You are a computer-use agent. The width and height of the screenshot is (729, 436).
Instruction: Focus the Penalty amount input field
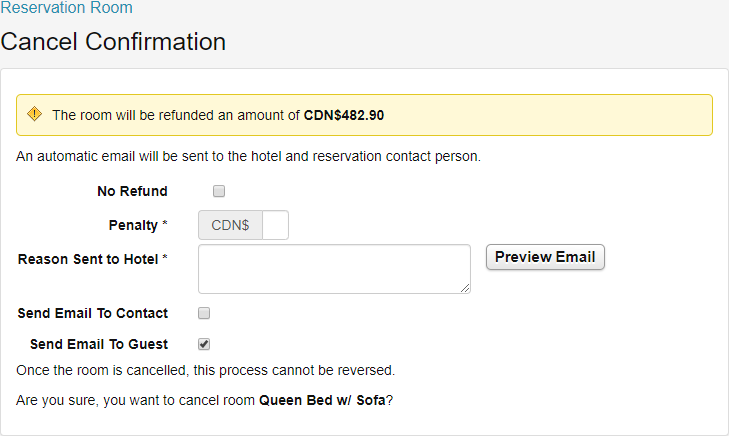click(x=275, y=225)
